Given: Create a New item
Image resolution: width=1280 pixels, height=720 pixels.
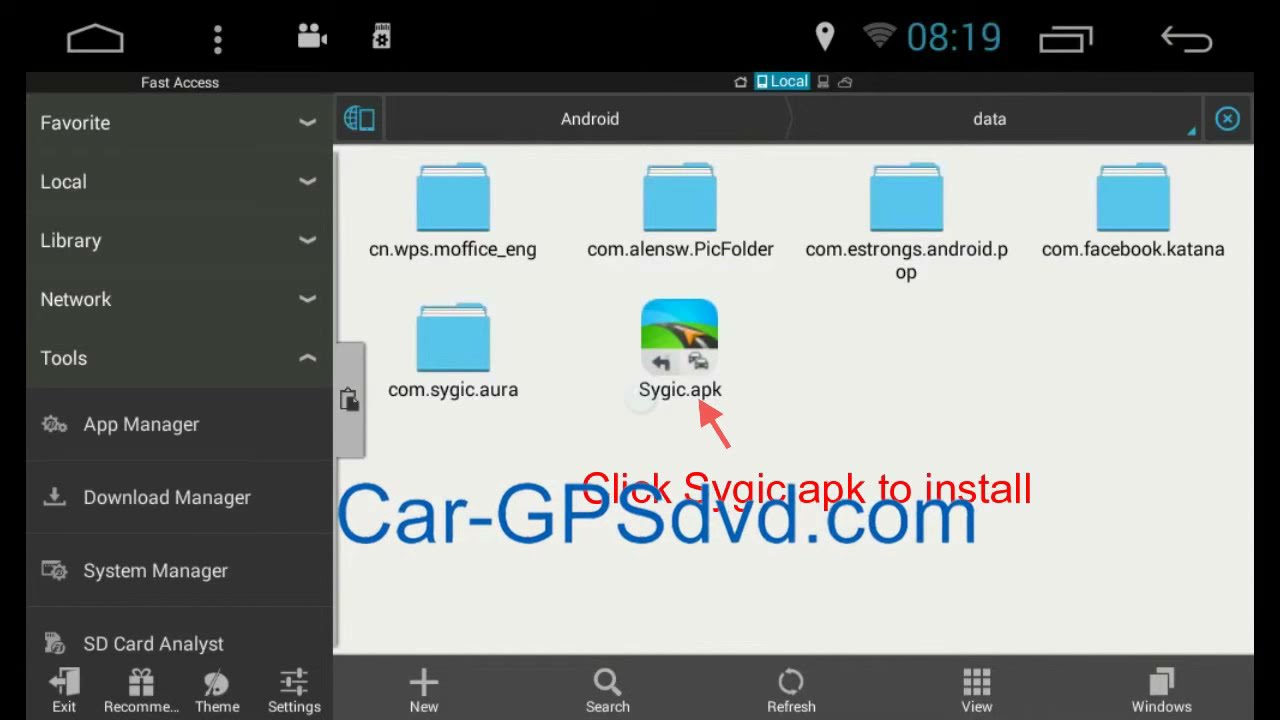Looking at the screenshot, I should pyautogui.click(x=424, y=691).
